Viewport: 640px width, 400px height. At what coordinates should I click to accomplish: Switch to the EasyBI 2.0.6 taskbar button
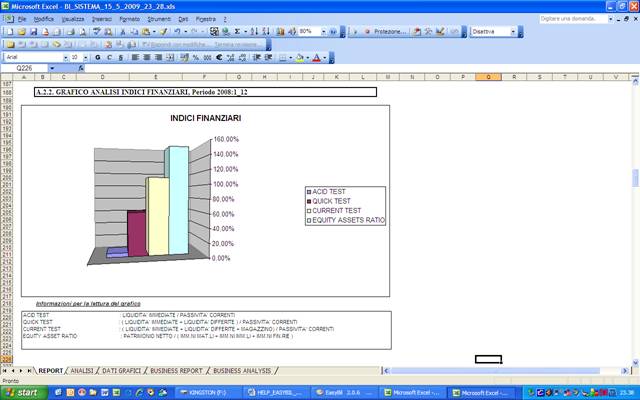tap(343, 393)
